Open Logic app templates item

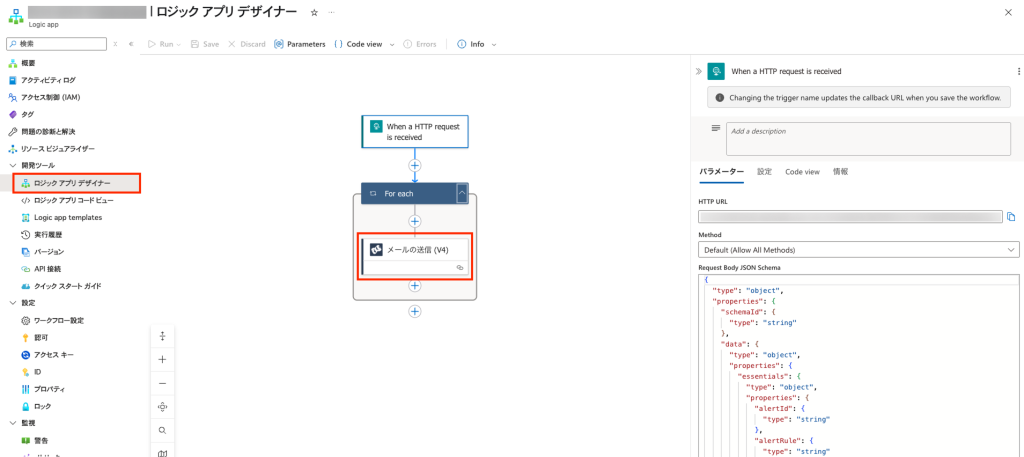point(68,217)
